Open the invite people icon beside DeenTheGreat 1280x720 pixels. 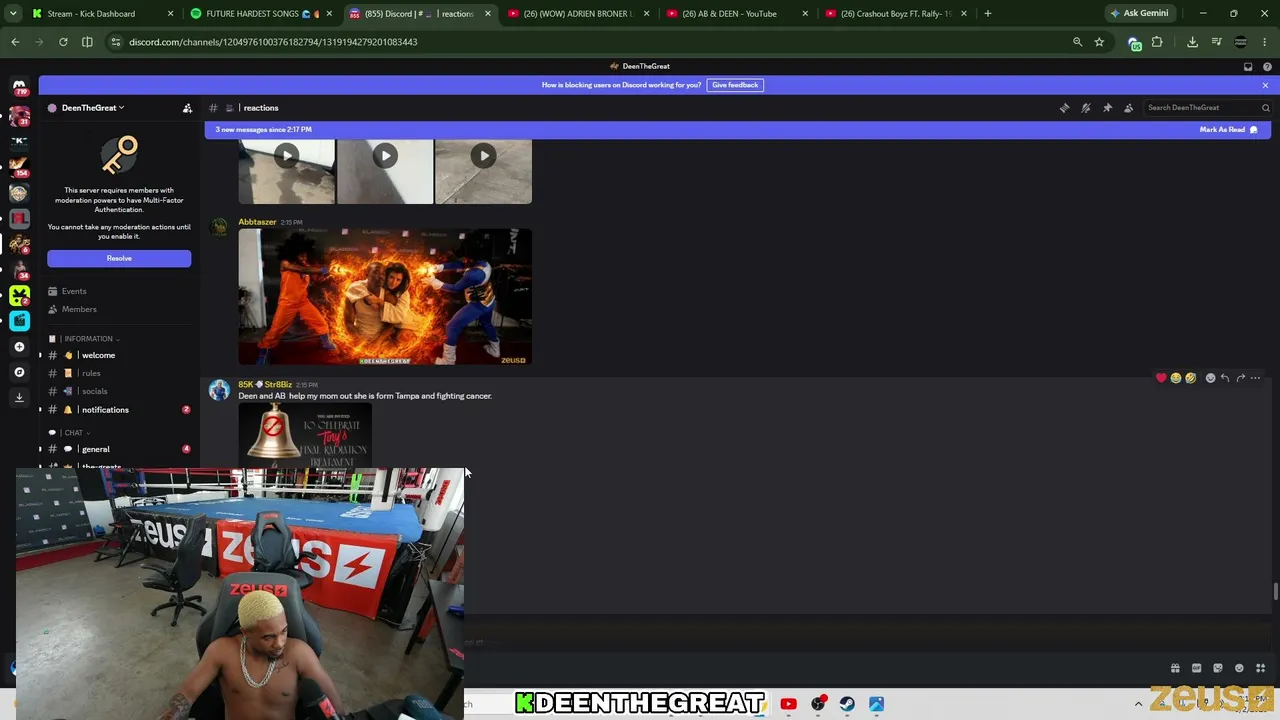click(187, 108)
